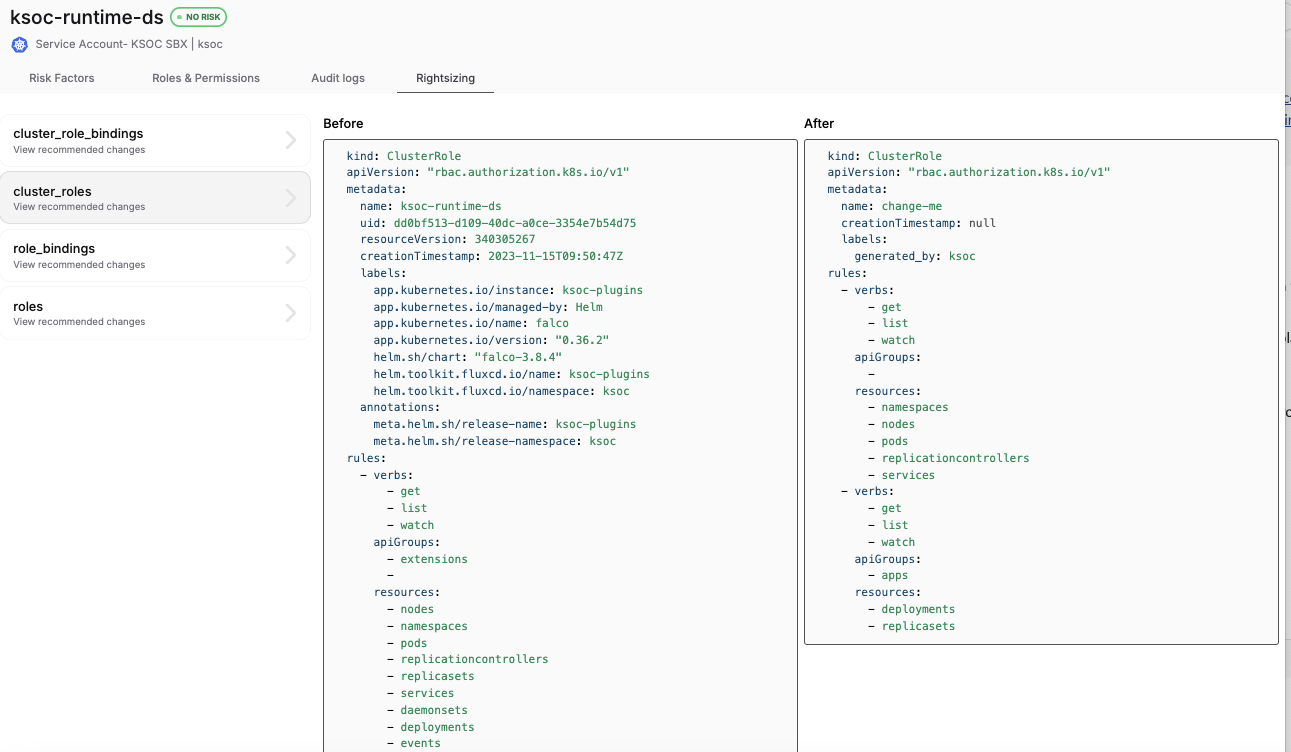Select role_bindings list item title
Screen dimensions: 1291x752
[54, 248]
